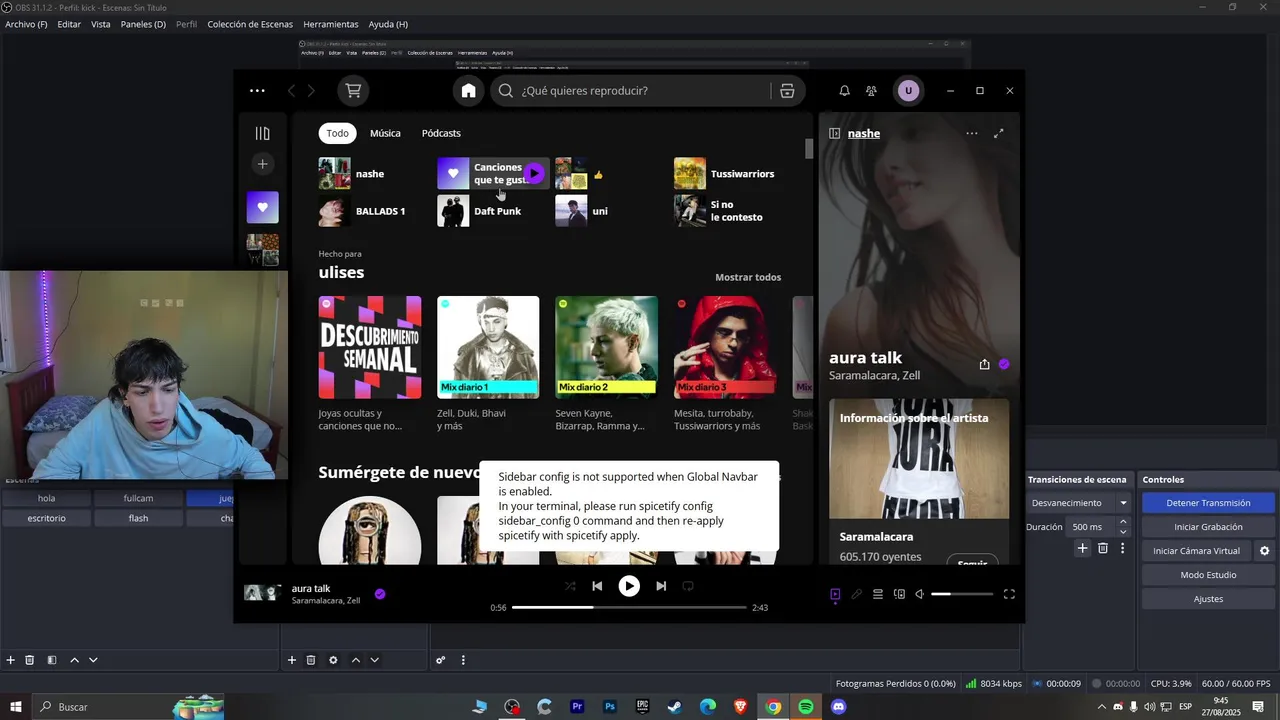Viewport: 1280px width, 720px height.
Task: Open OBS Ajustes button
Action: (1208, 599)
